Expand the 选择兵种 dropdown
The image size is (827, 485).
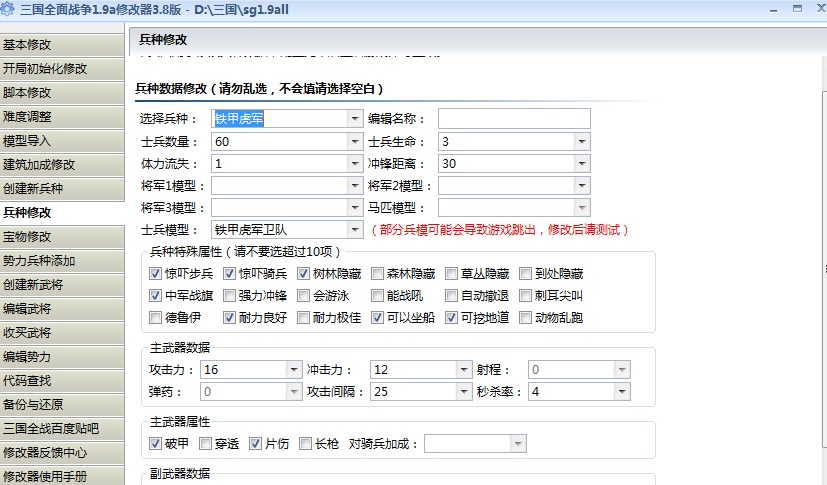coord(355,119)
